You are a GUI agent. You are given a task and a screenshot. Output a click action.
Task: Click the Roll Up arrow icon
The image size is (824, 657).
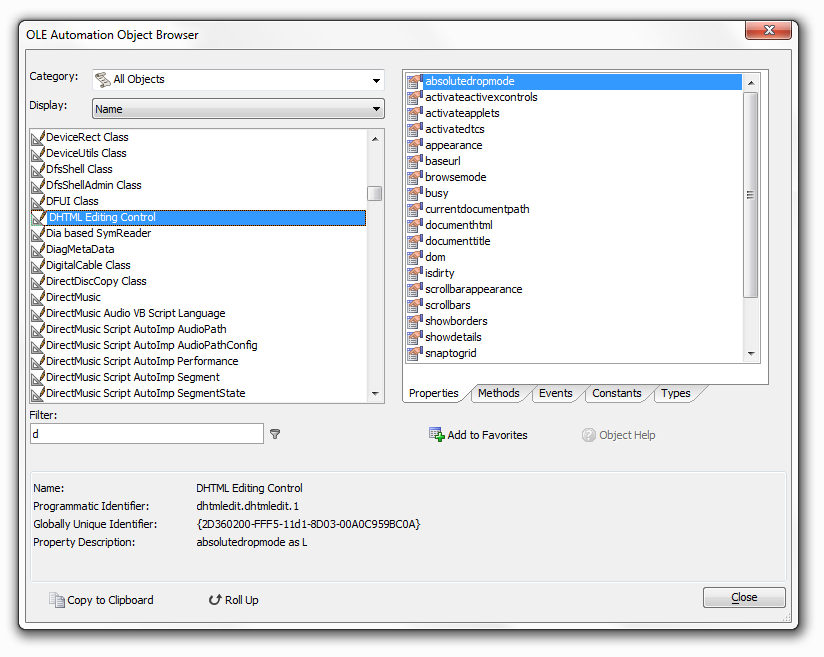[x=214, y=600]
